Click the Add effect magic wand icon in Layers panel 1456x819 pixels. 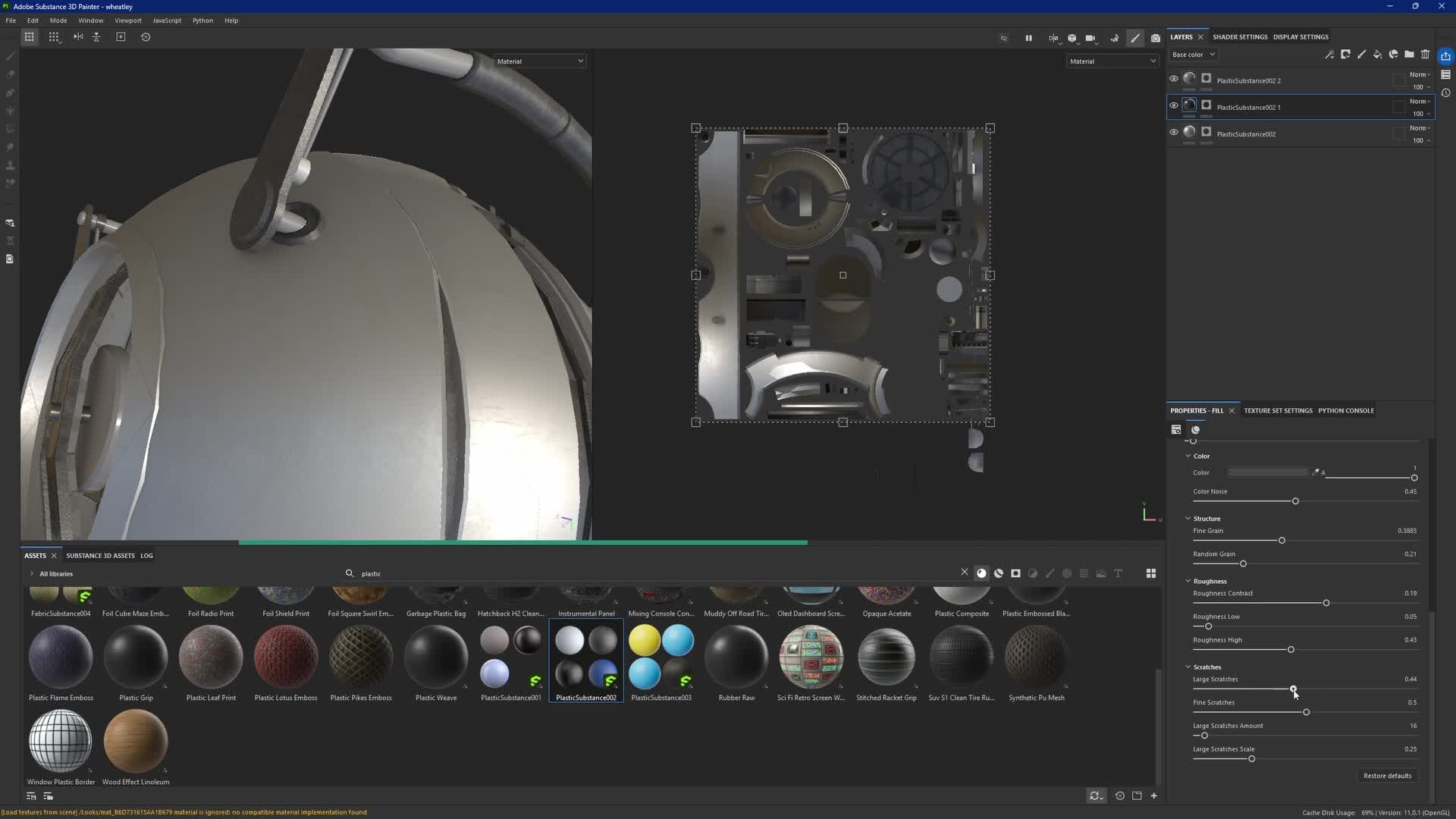pyautogui.click(x=1330, y=55)
